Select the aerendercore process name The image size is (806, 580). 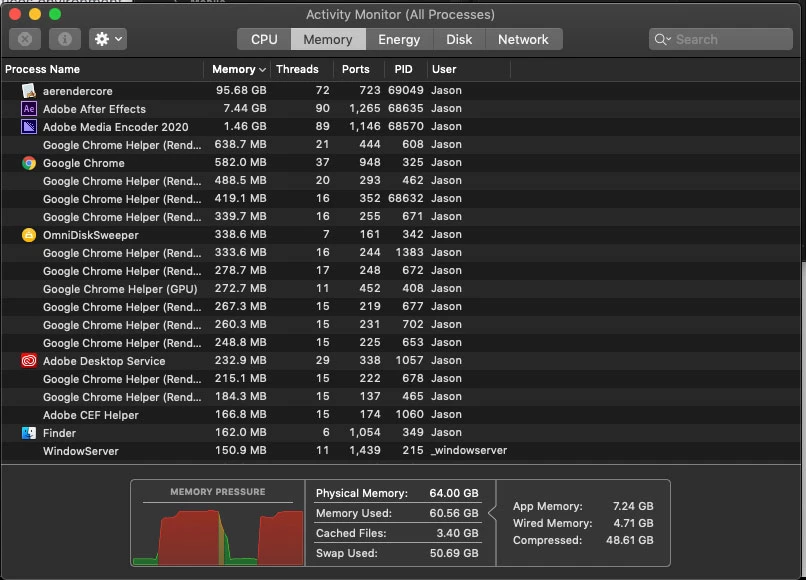[x=78, y=91]
